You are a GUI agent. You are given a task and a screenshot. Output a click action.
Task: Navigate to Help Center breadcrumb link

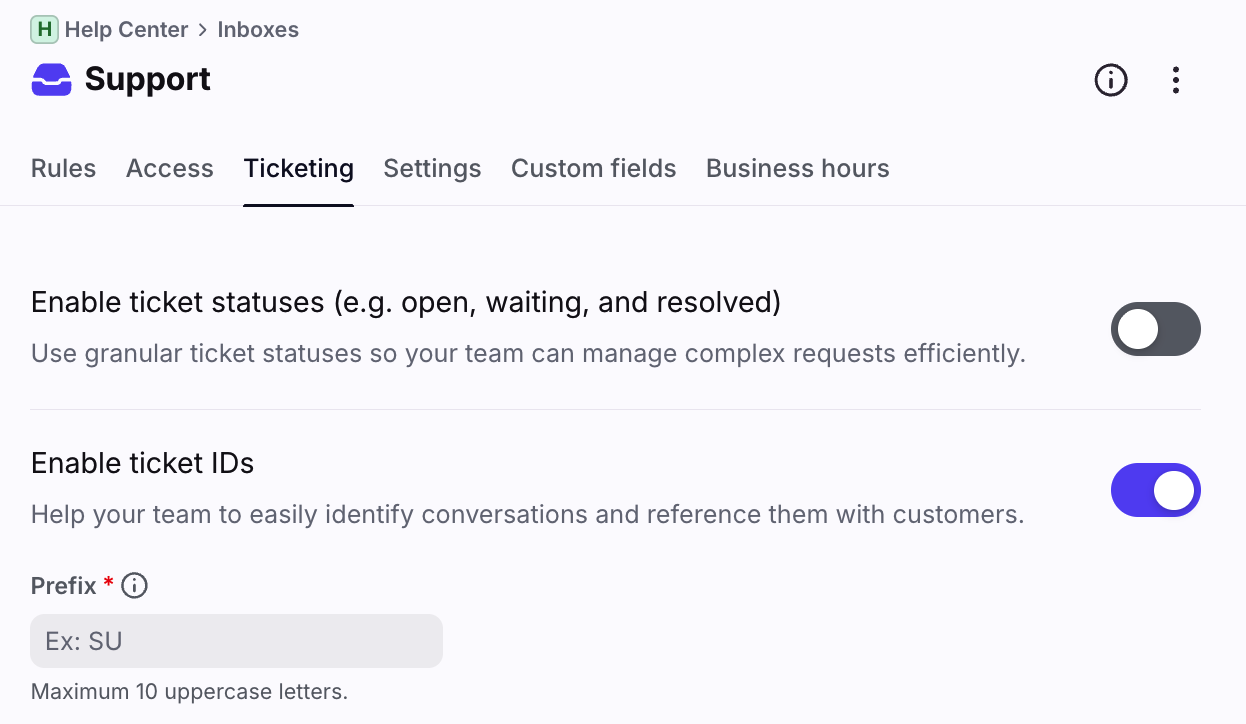tap(126, 30)
